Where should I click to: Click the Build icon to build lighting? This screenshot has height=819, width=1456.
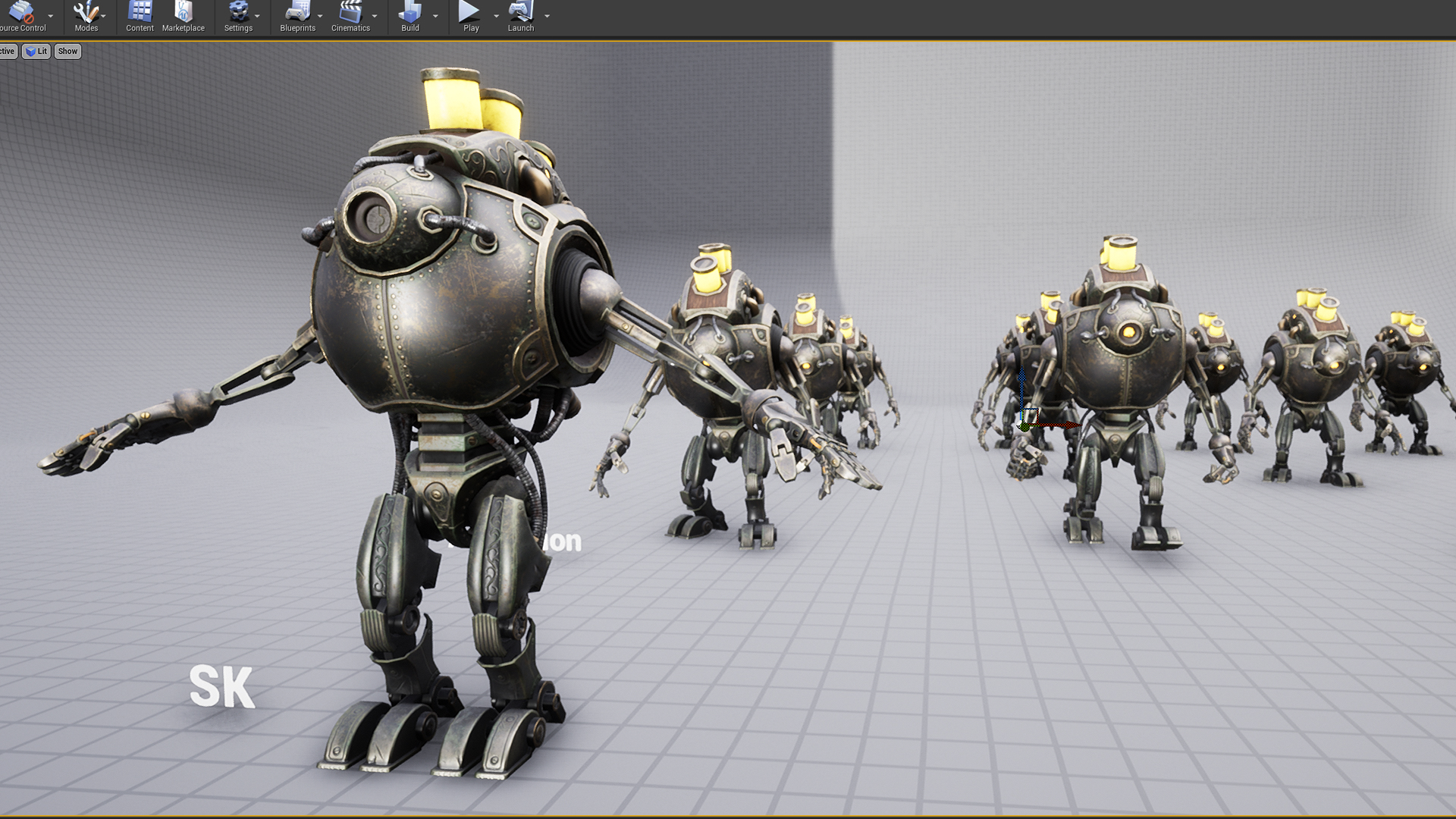coord(410,14)
